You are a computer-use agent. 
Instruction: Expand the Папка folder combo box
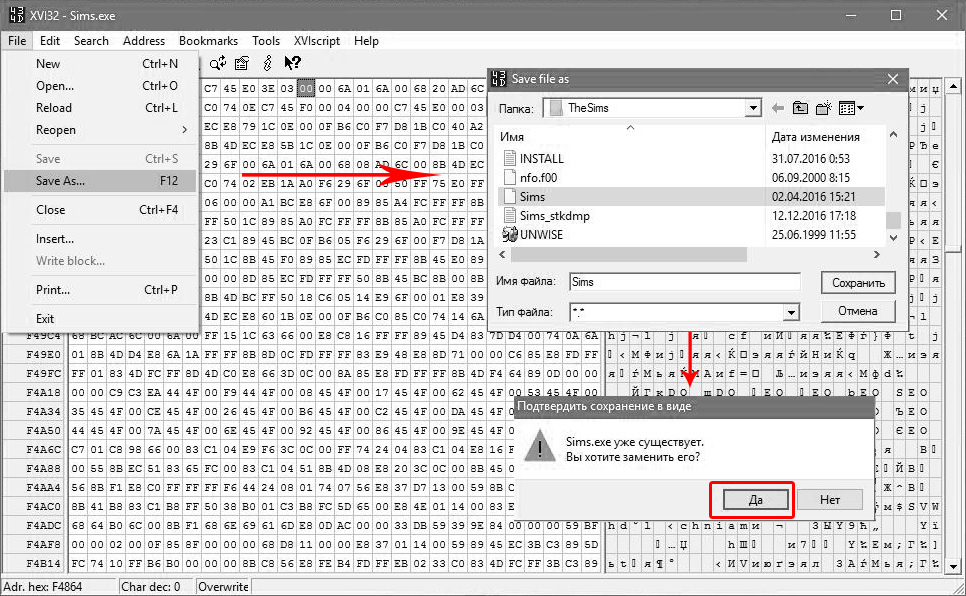[753, 108]
